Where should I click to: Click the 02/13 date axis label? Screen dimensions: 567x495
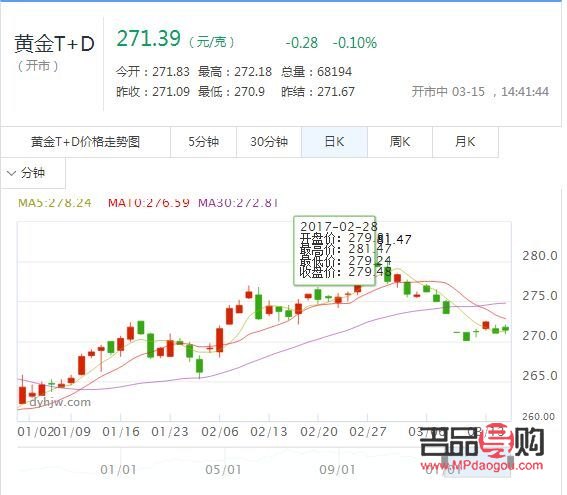(269, 432)
